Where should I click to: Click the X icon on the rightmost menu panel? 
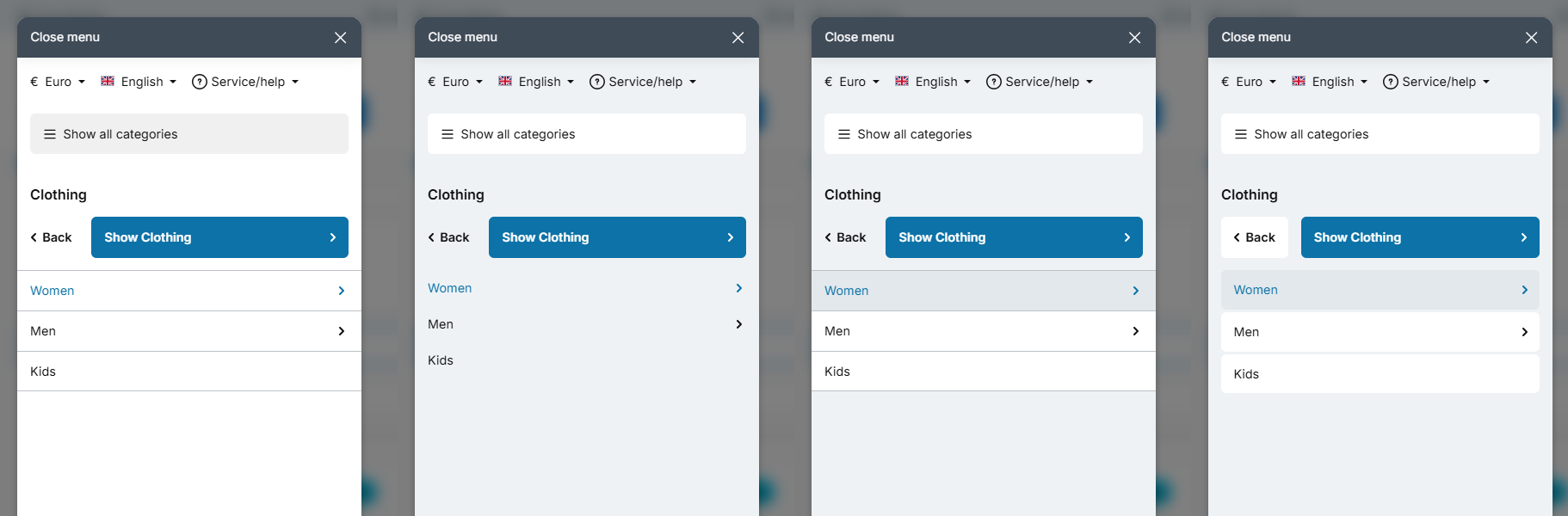pyautogui.click(x=1531, y=38)
